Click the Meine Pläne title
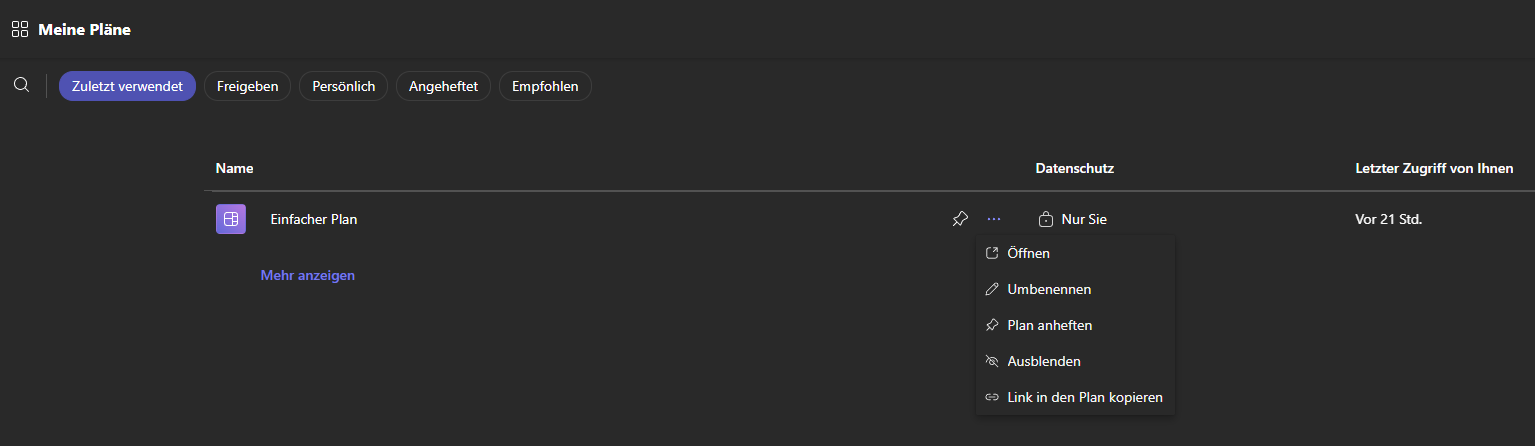The width and height of the screenshot is (1535, 446). (85, 29)
